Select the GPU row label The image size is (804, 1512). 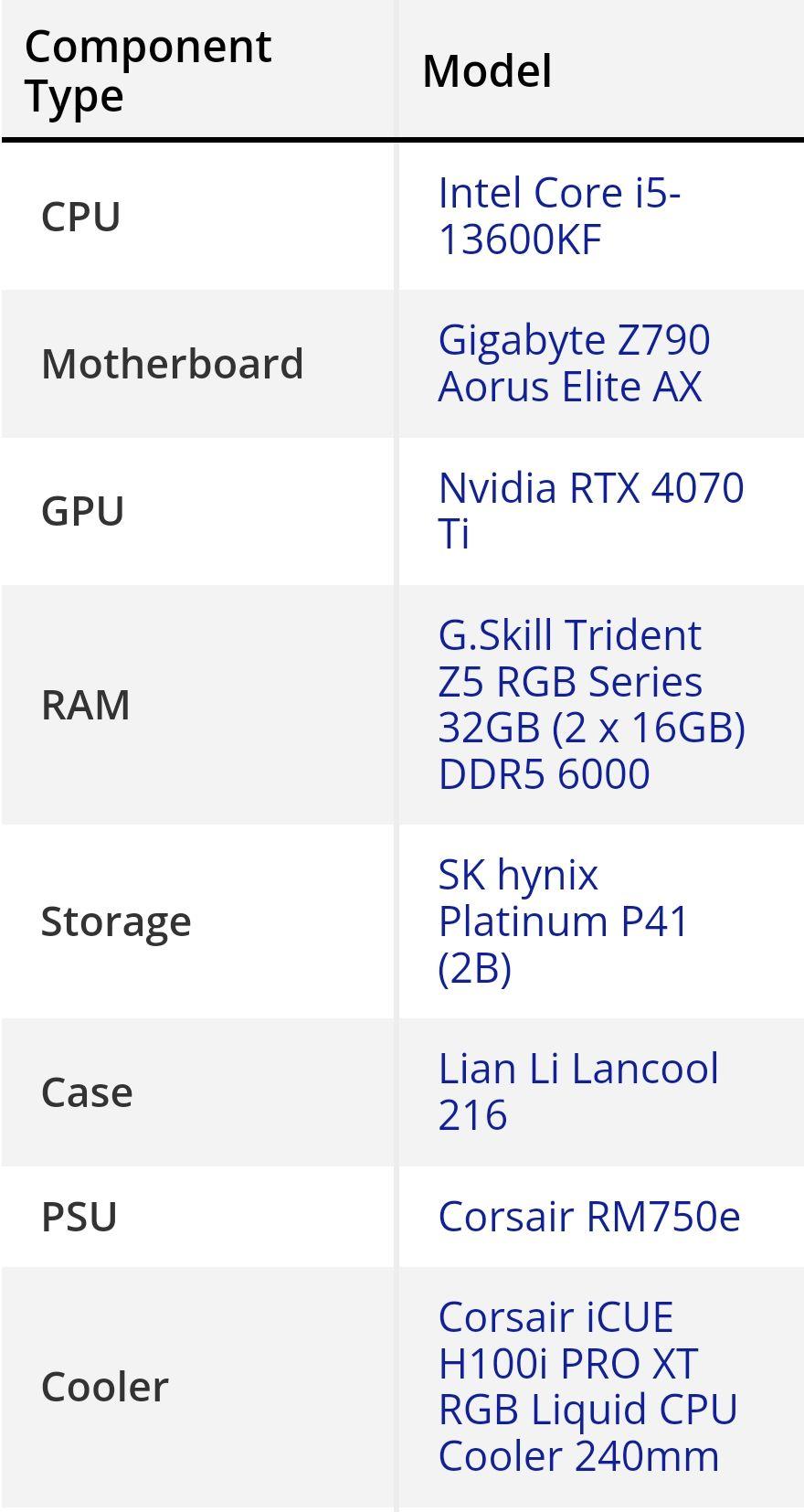click(x=82, y=510)
